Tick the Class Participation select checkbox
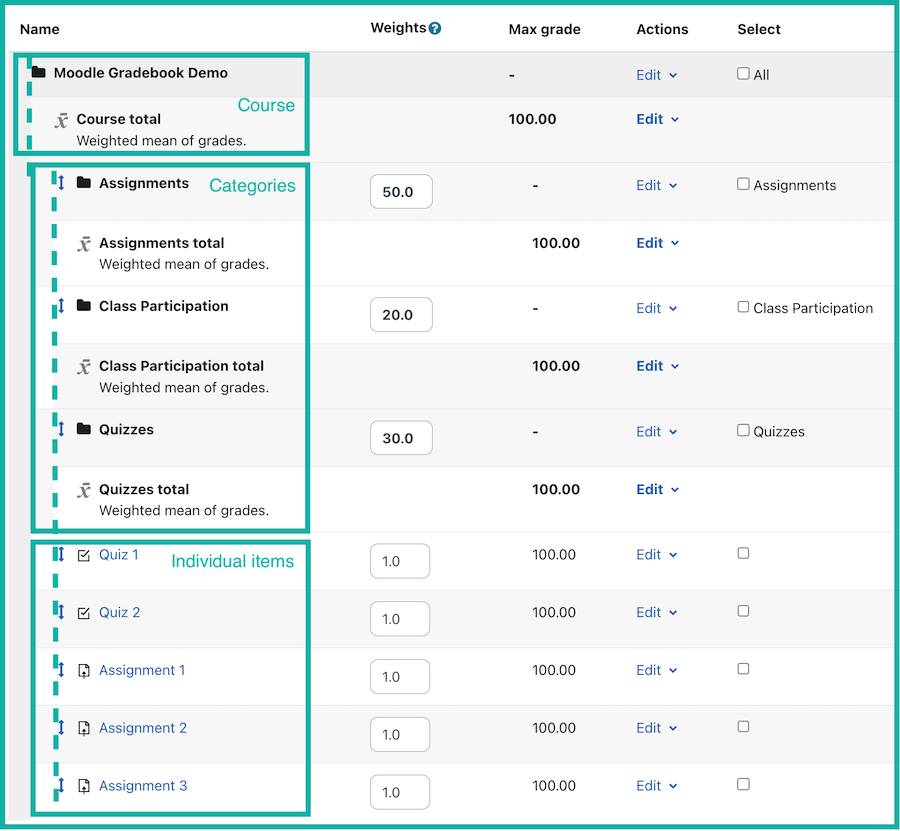The width and height of the screenshot is (900, 831). (x=743, y=307)
